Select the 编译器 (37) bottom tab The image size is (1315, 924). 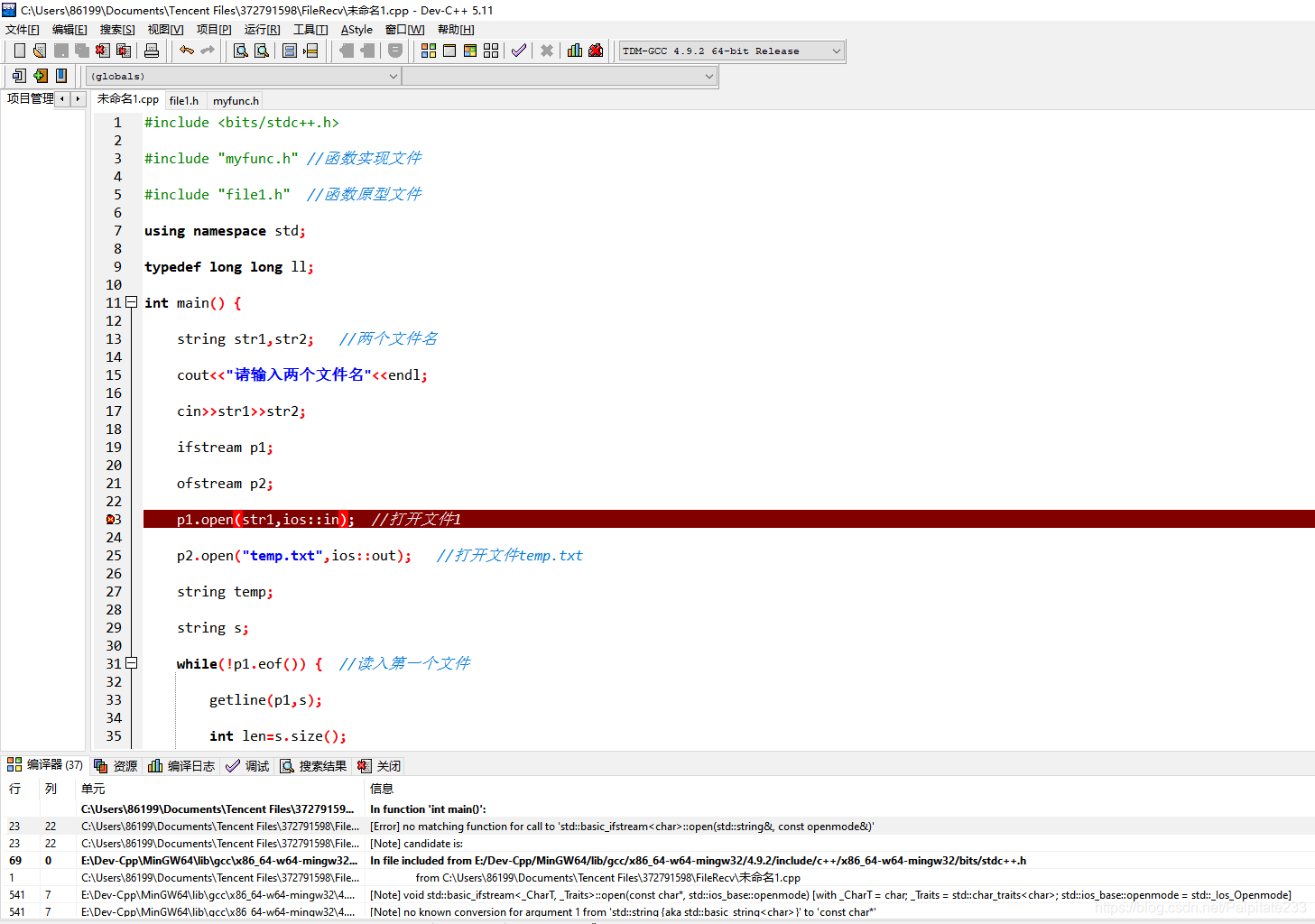coord(45,765)
